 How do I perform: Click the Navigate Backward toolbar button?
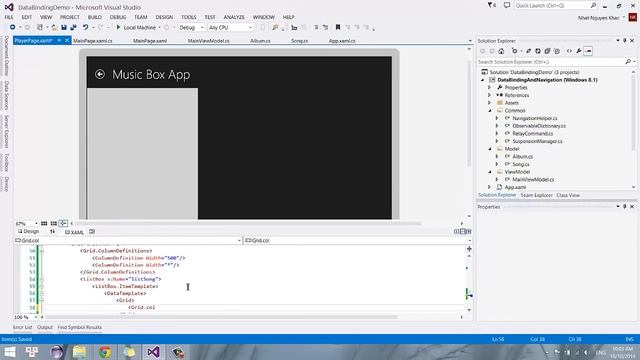[13, 27]
